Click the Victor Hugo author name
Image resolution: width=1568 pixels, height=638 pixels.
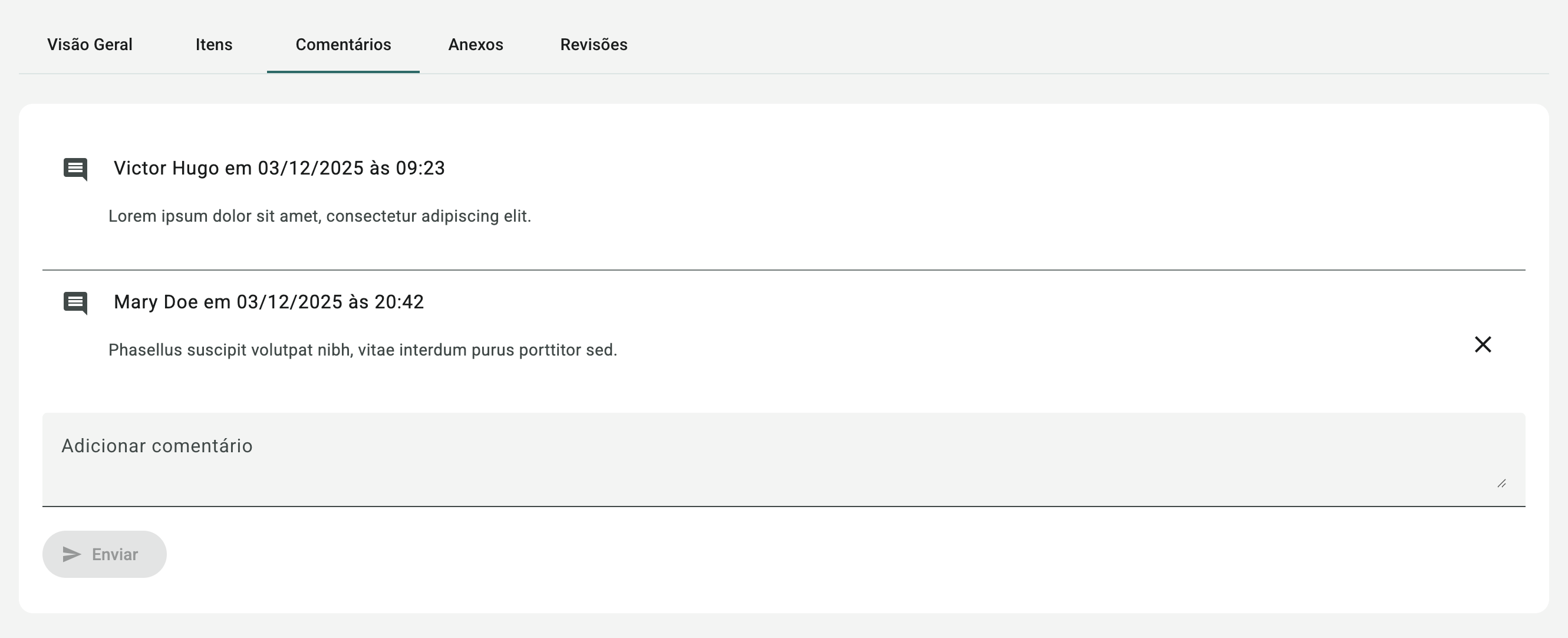click(166, 168)
